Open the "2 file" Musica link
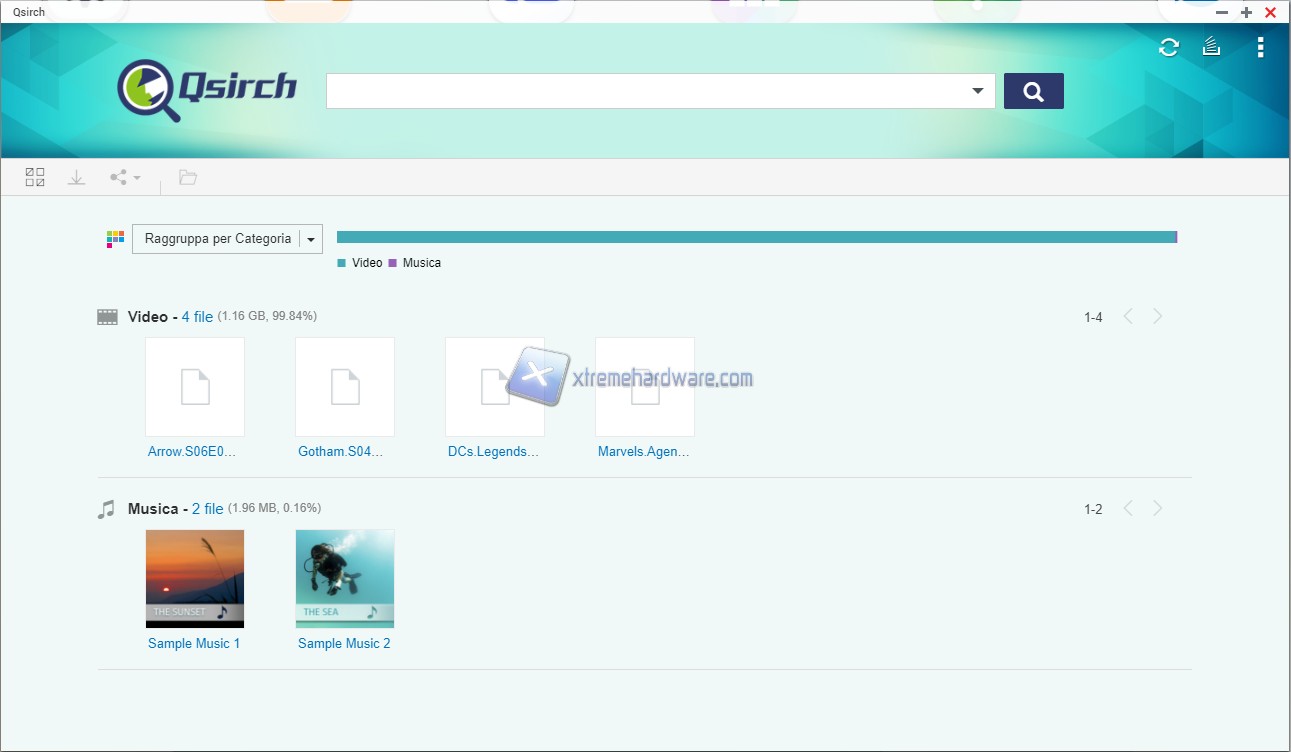 (x=207, y=509)
